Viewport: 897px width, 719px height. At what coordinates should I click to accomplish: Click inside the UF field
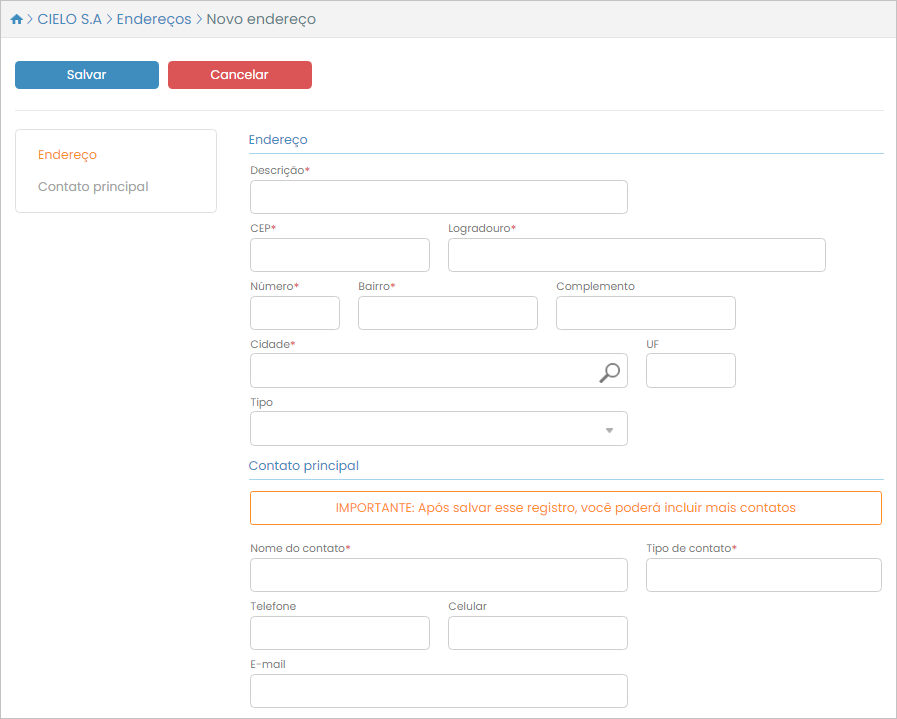tap(690, 371)
